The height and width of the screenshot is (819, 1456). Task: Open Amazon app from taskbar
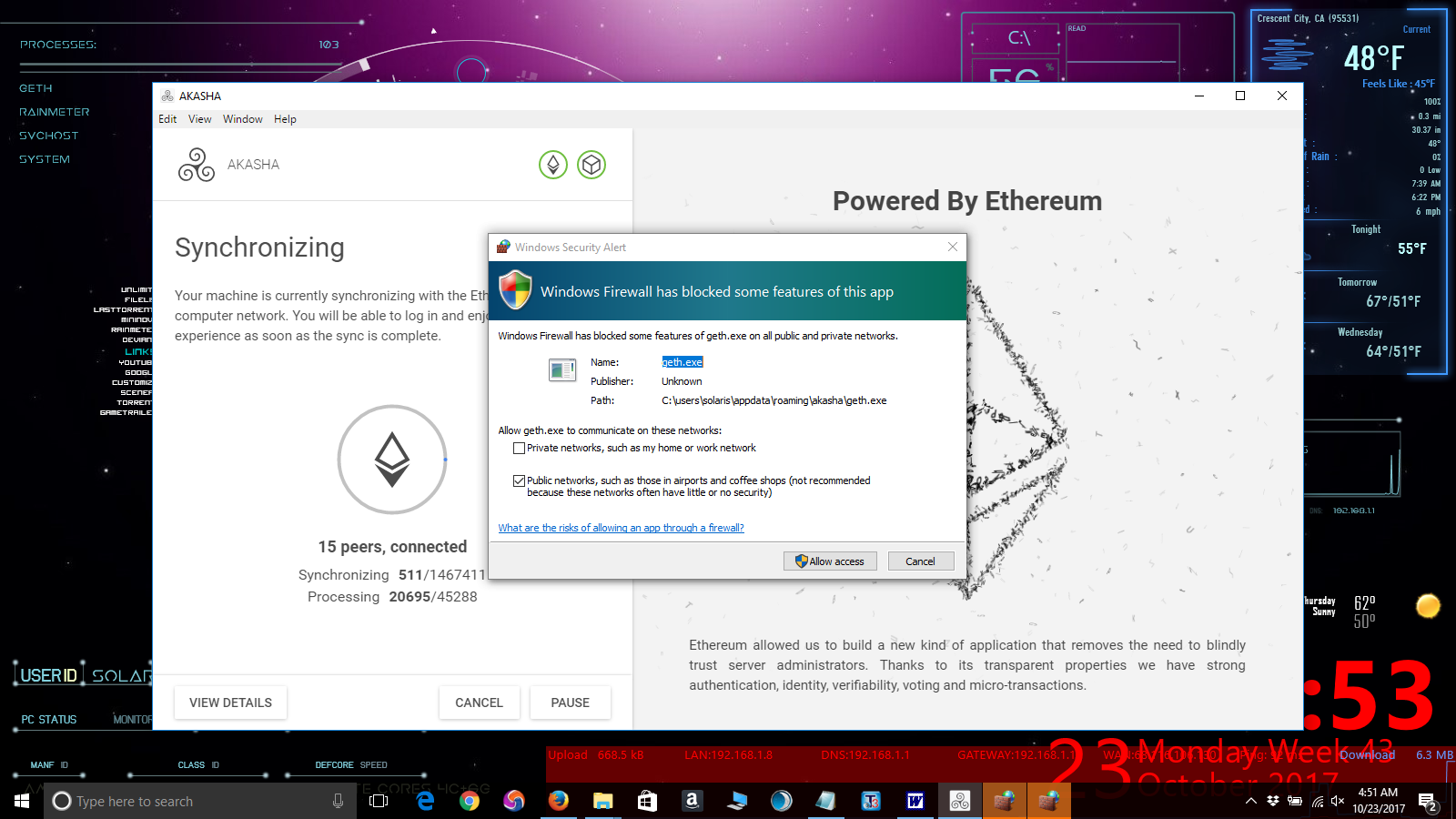click(692, 801)
